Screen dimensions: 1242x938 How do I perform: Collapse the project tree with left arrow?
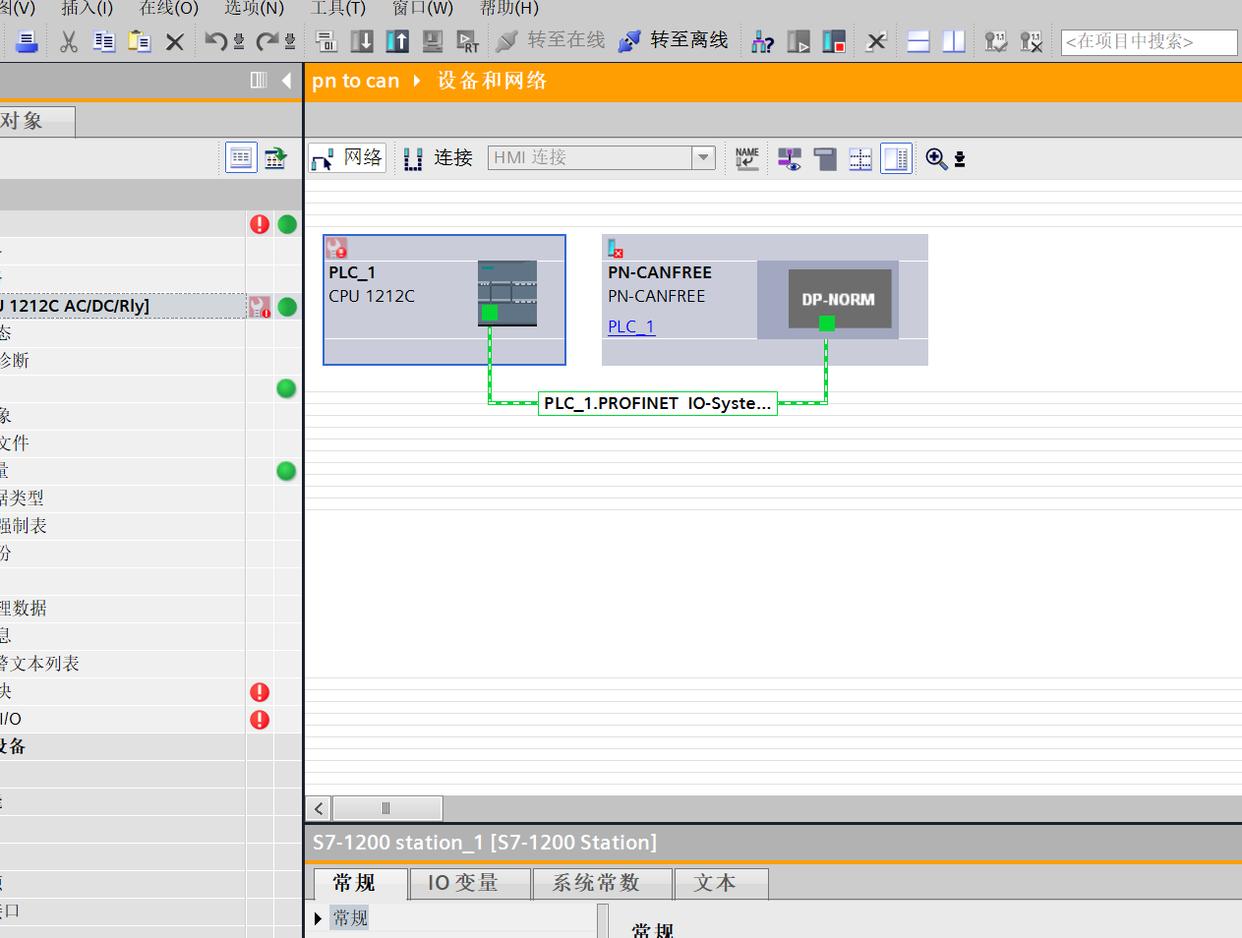[x=286, y=80]
